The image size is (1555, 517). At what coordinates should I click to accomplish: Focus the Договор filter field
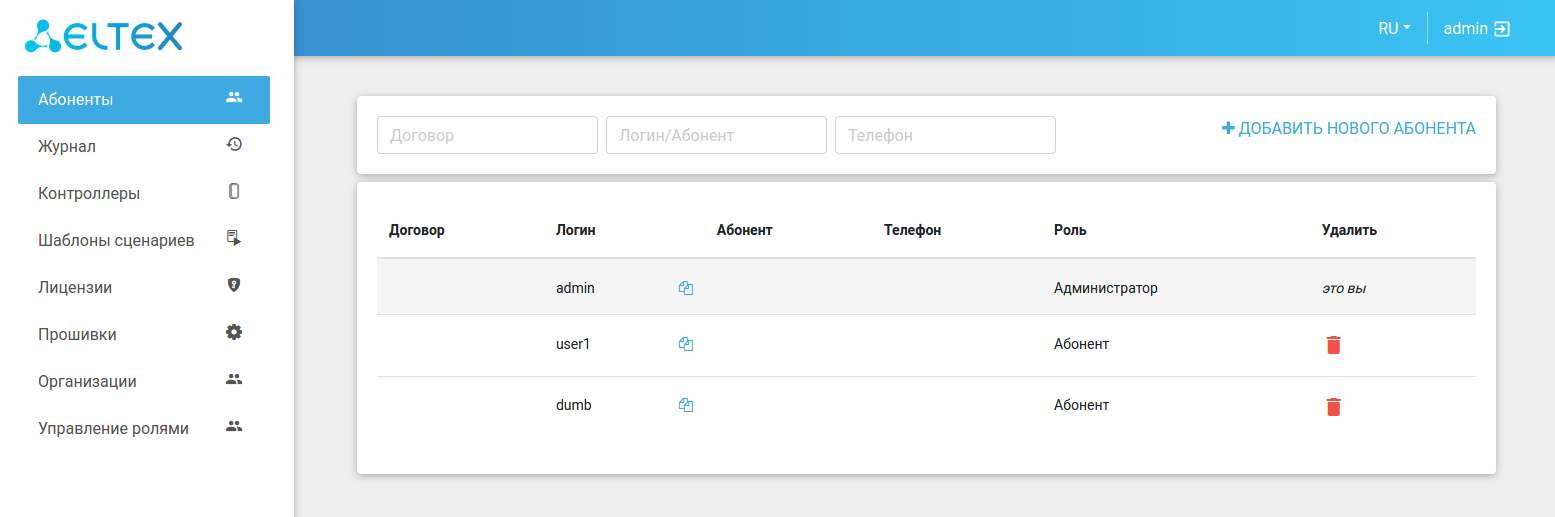[x=487, y=135]
